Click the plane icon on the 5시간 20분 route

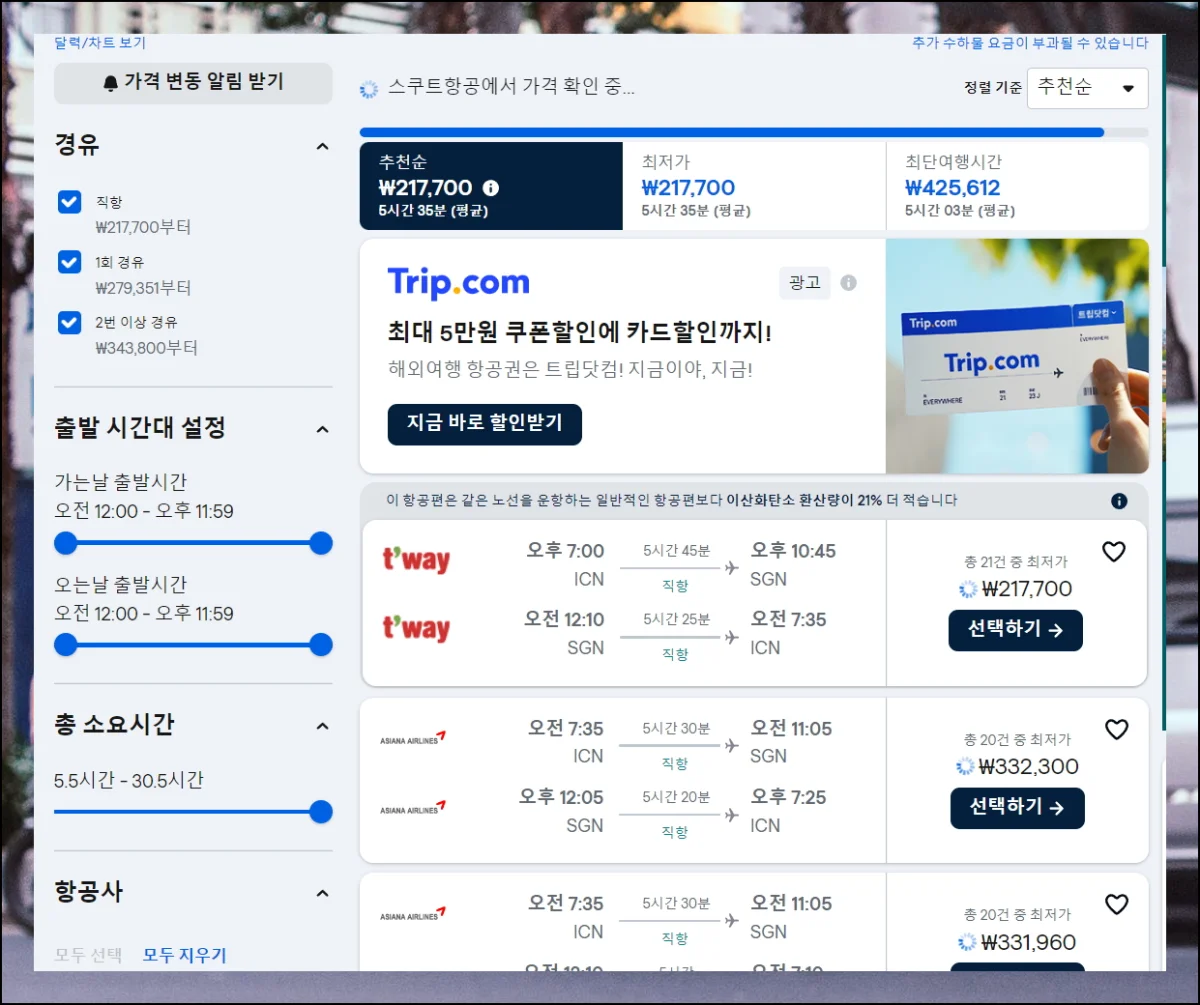pos(731,815)
